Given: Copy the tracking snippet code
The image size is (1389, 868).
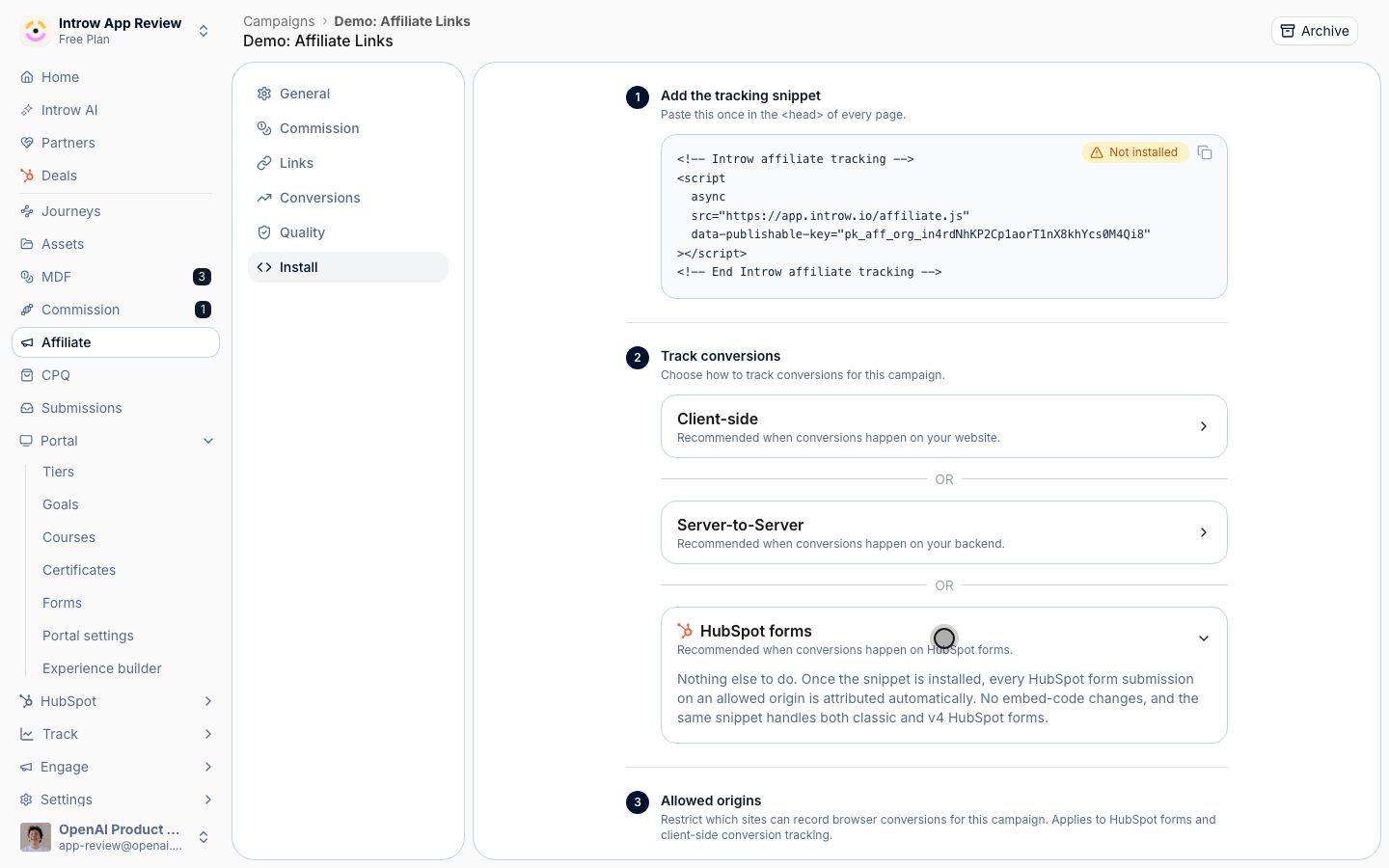Looking at the screenshot, I should (1205, 152).
